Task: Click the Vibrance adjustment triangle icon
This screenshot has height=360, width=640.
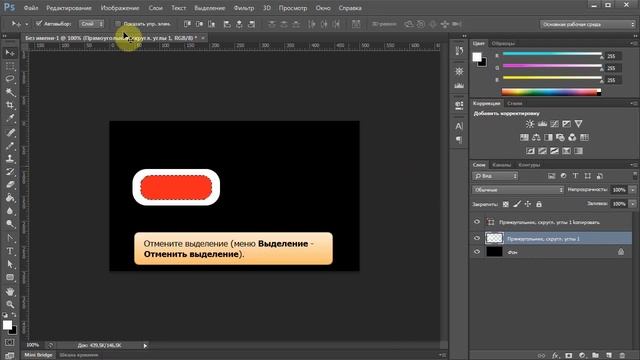Action: coord(578,124)
